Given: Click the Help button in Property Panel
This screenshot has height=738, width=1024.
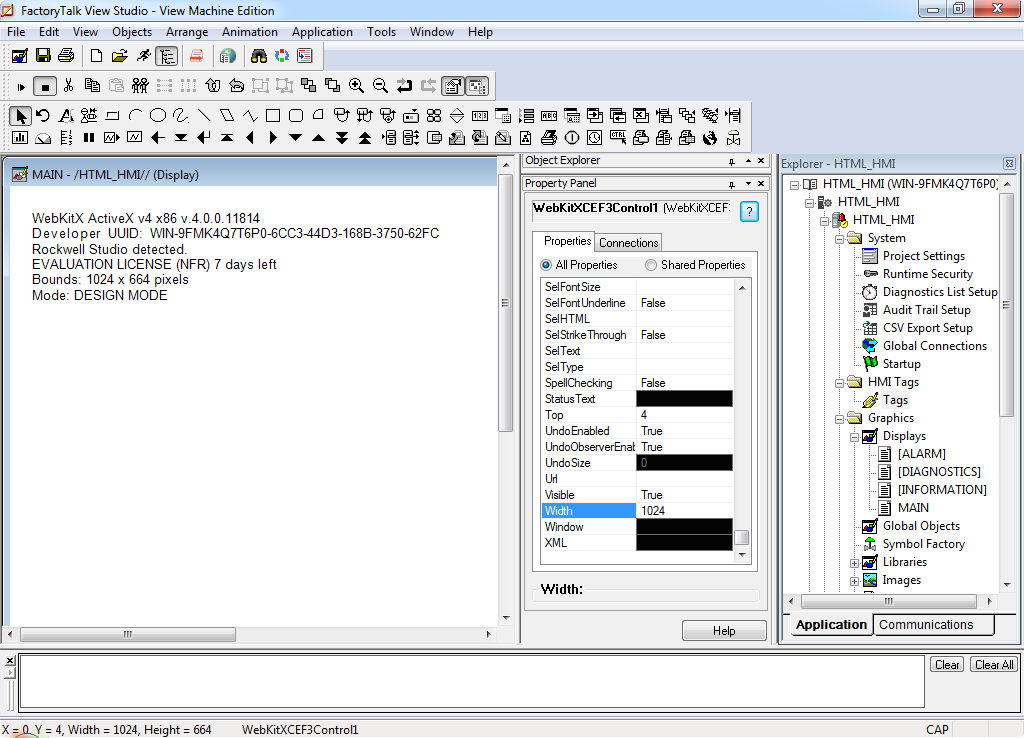Looking at the screenshot, I should pyautogui.click(x=724, y=631).
